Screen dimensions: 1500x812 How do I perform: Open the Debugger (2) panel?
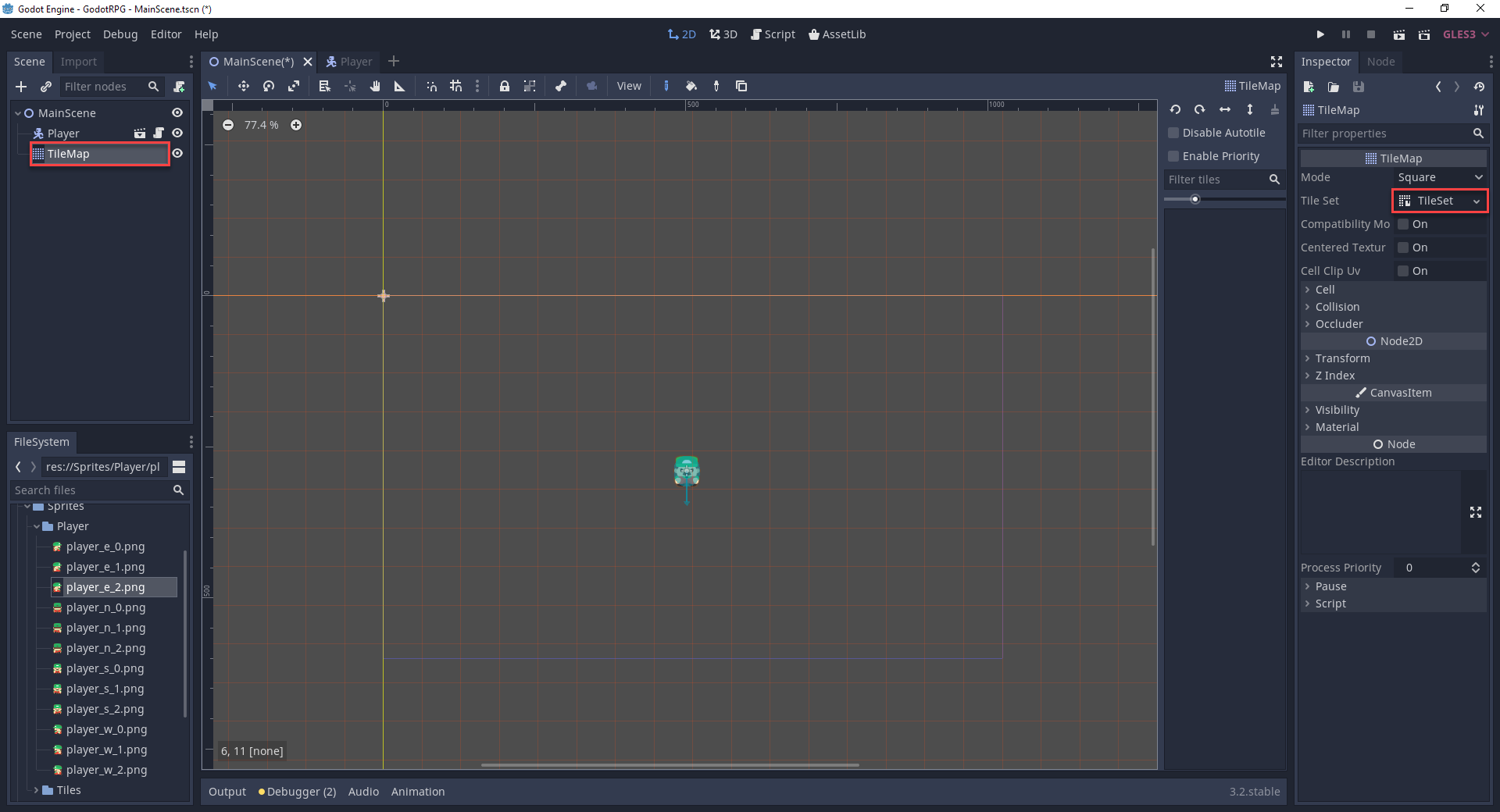(298, 792)
